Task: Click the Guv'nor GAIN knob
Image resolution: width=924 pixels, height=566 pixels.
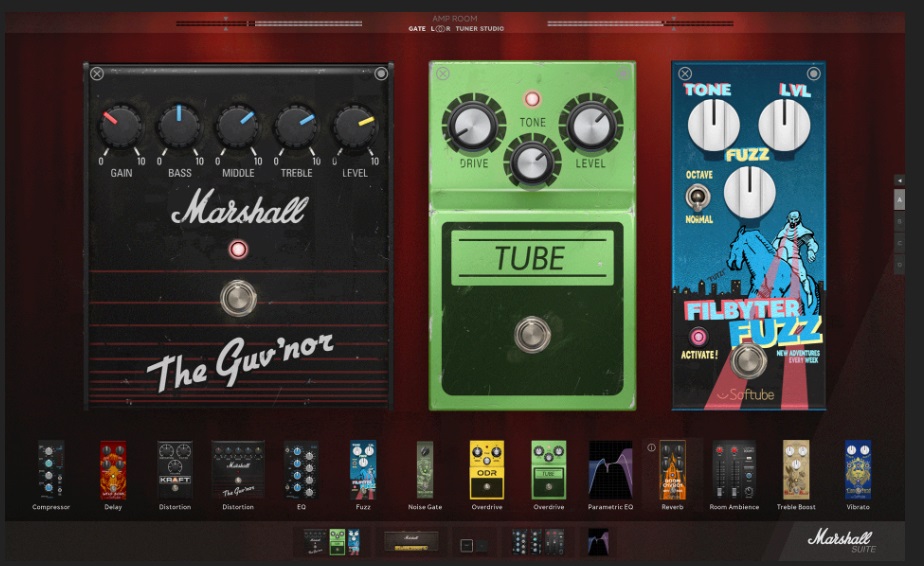Action: 121,127
